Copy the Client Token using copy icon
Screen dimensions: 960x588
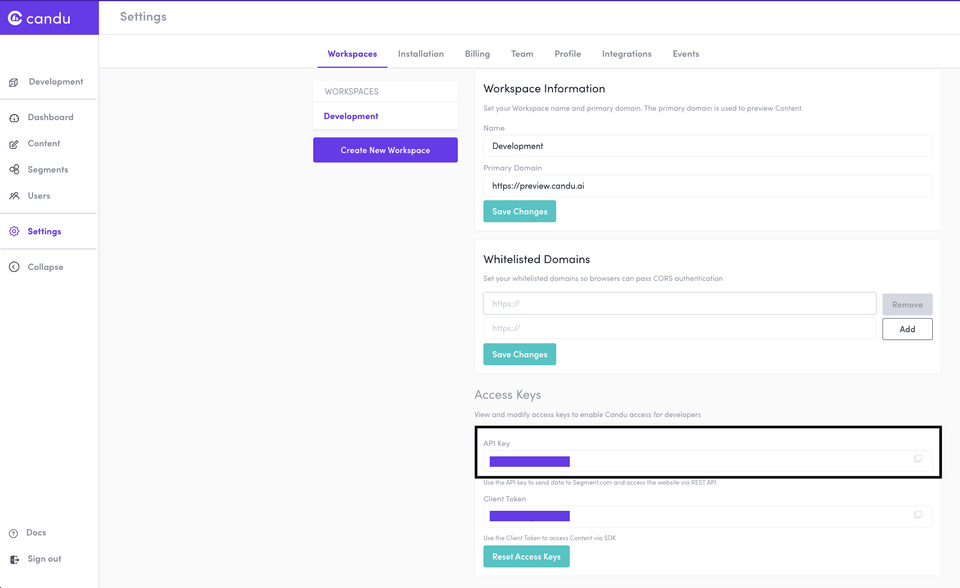tap(918, 515)
